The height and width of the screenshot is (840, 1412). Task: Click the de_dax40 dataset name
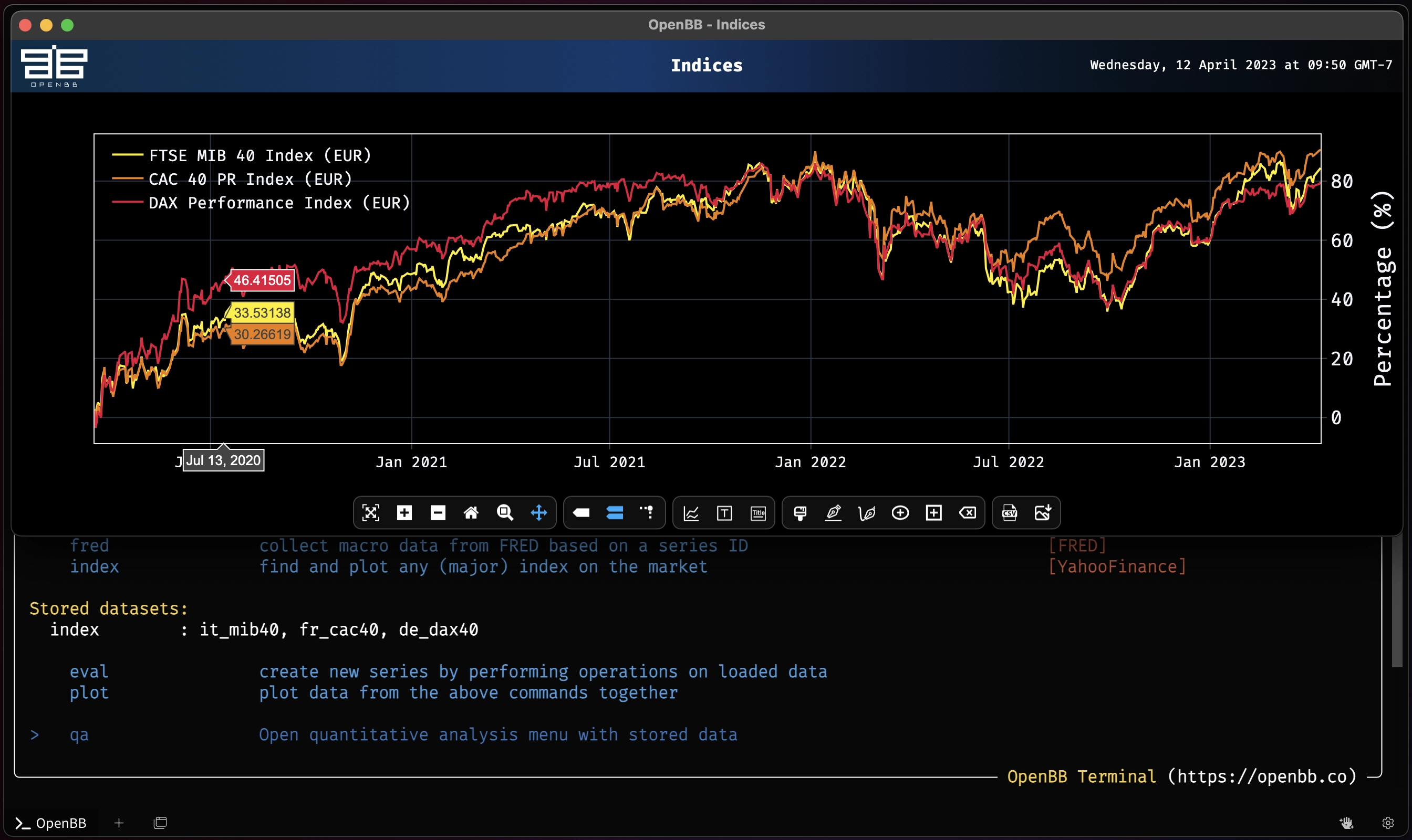tap(439, 629)
